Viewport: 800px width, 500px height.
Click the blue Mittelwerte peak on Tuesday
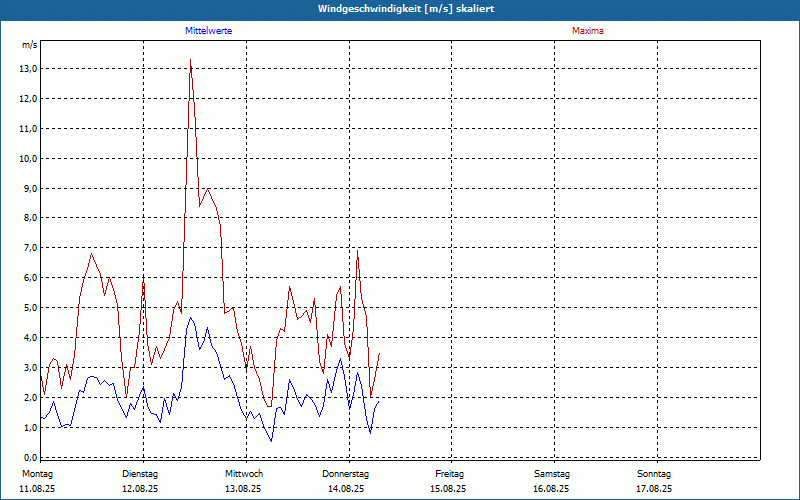(x=191, y=318)
